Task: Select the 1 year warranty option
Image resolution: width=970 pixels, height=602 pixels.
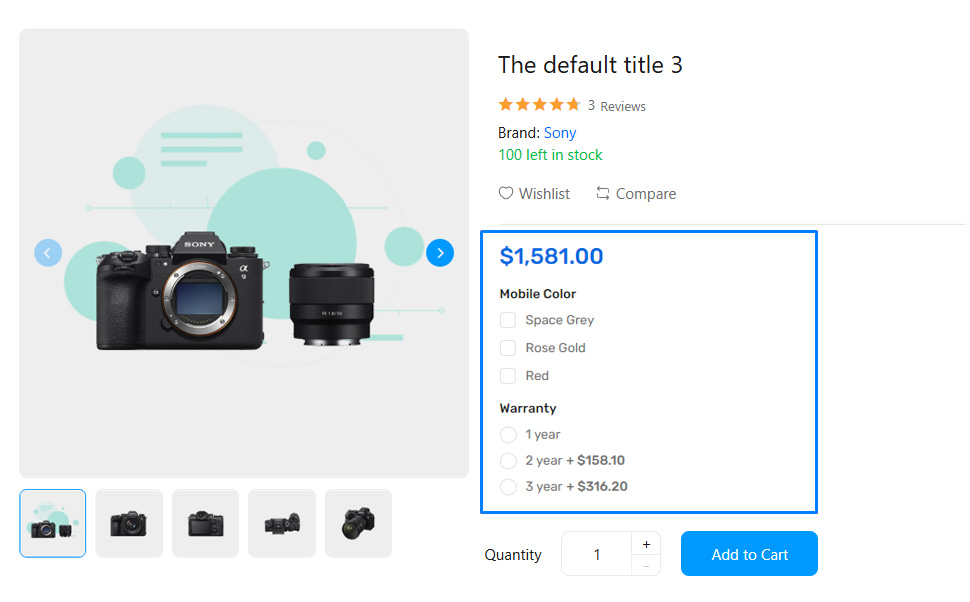Action: pos(508,435)
